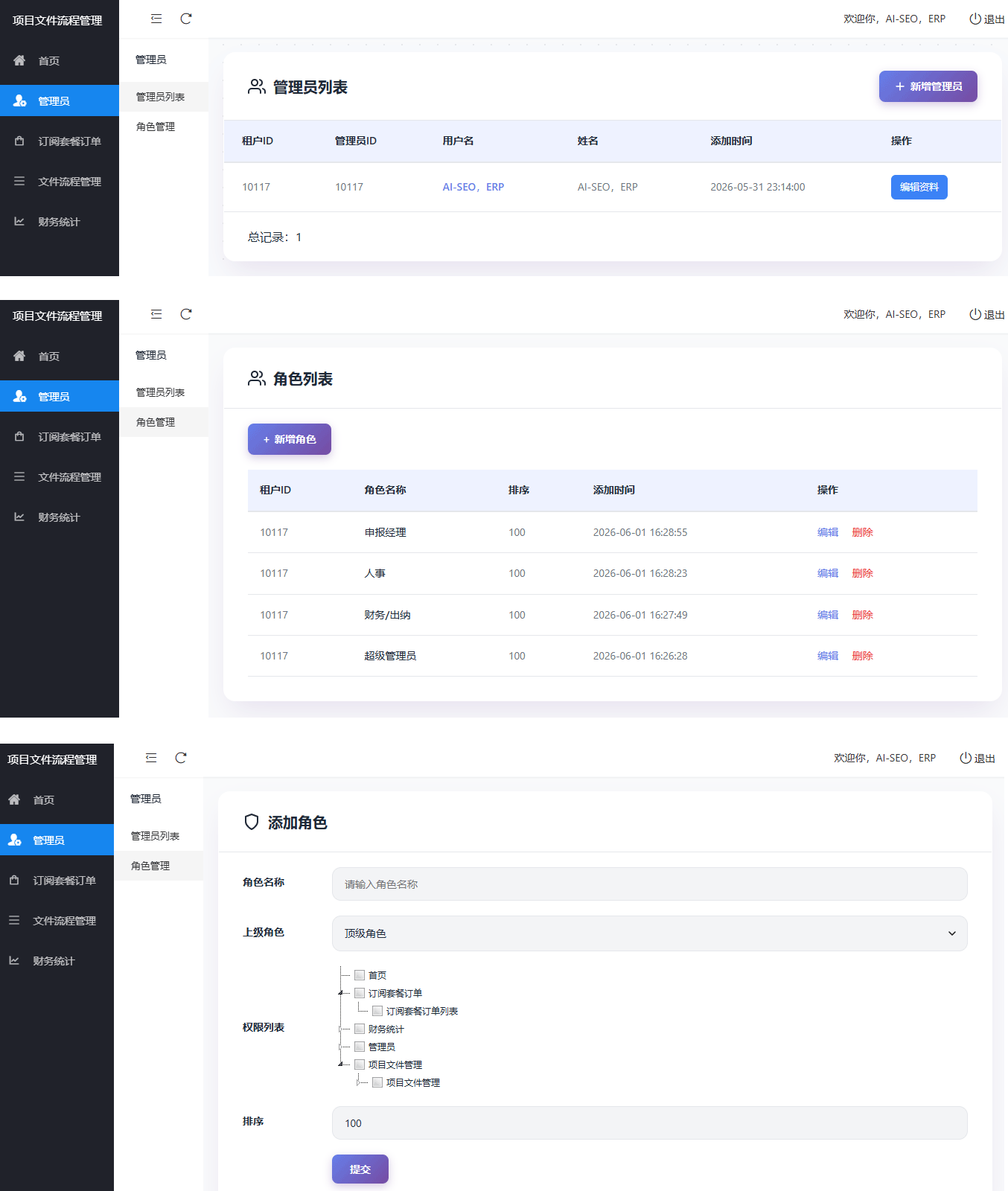
Task: Click the 订阅套餐订单 bag icon on the 管理员列表 page
Action: click(x=19, y=141)
